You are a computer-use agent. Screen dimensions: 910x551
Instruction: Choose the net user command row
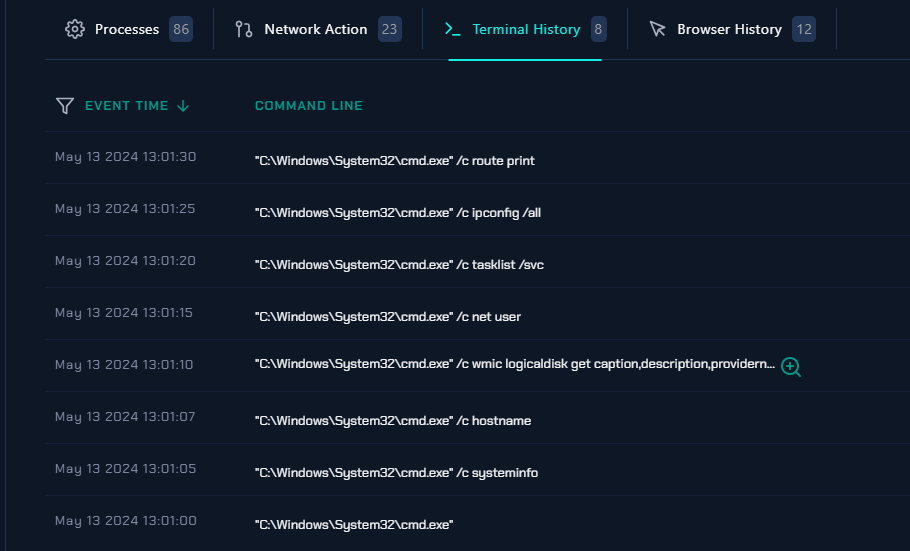(388, 316)
